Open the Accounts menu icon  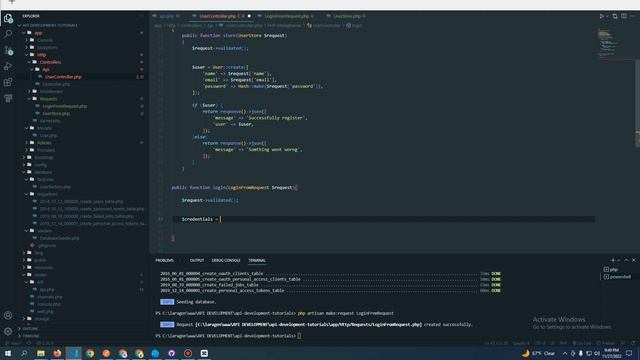8,315
